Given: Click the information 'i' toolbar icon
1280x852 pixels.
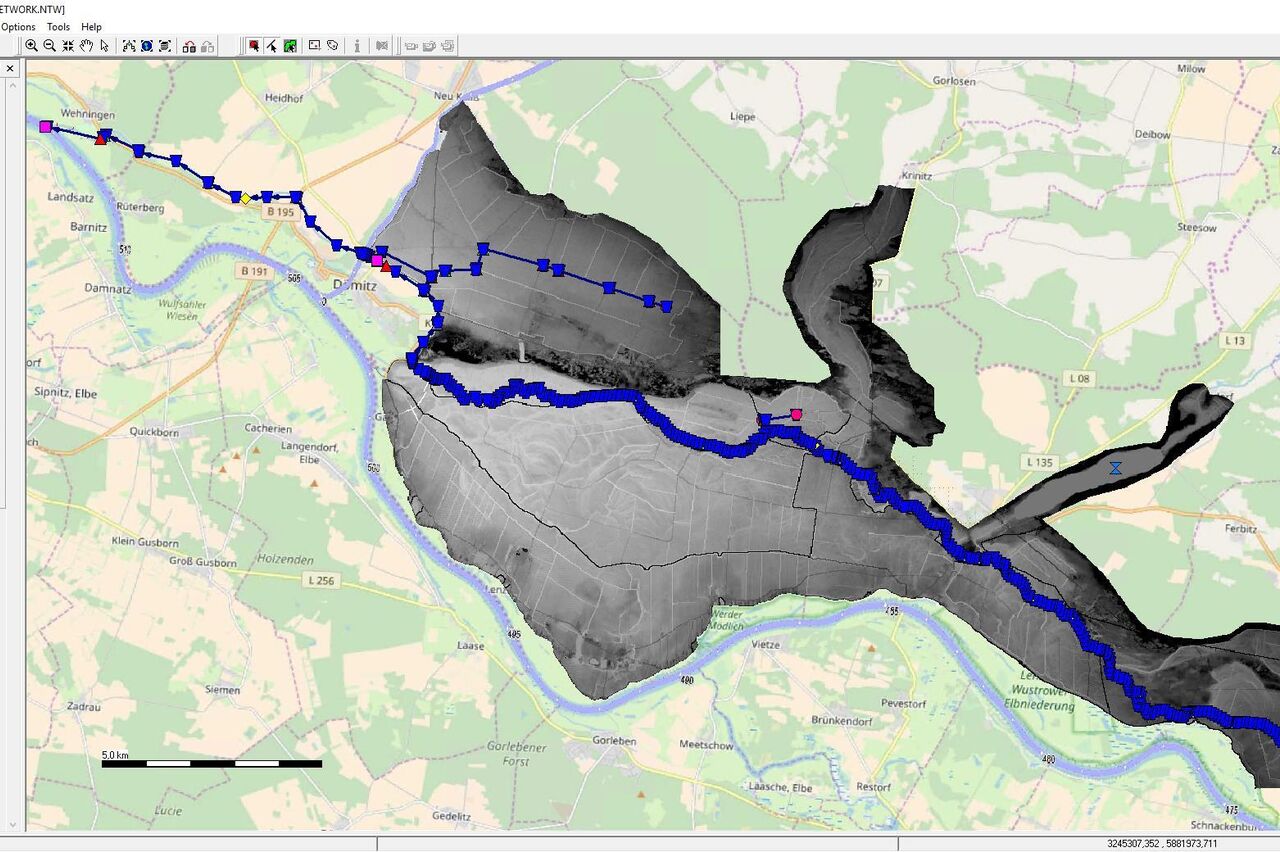Looking at the screenshot, I should [x=357, y=46].
